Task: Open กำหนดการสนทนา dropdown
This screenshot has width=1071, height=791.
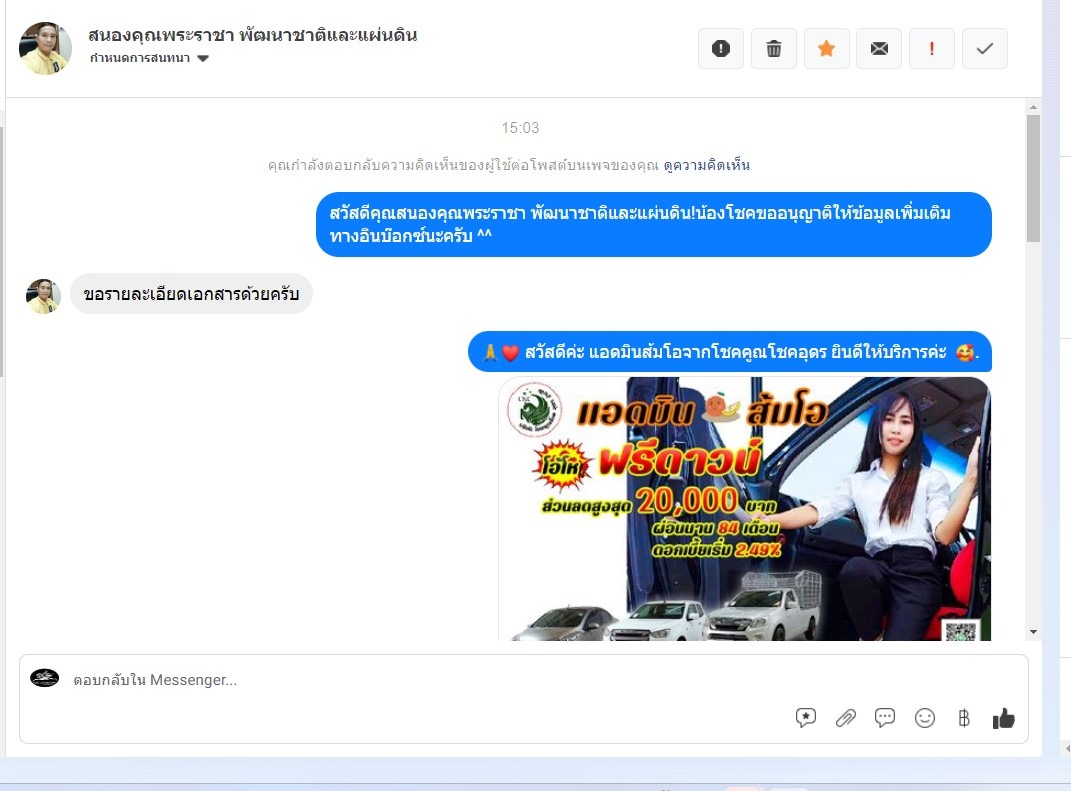Action: point(149,58)
